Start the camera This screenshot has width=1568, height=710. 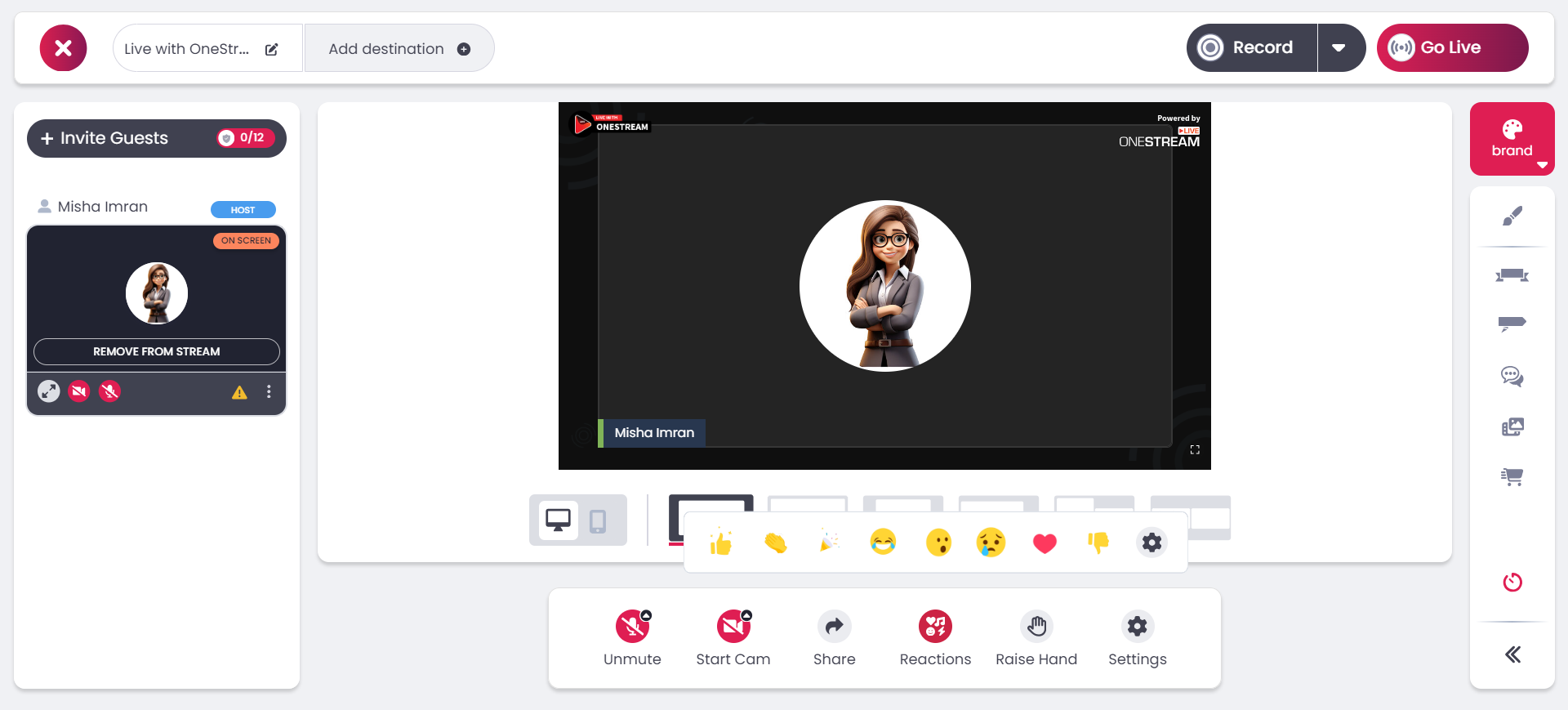click(733, 627)
